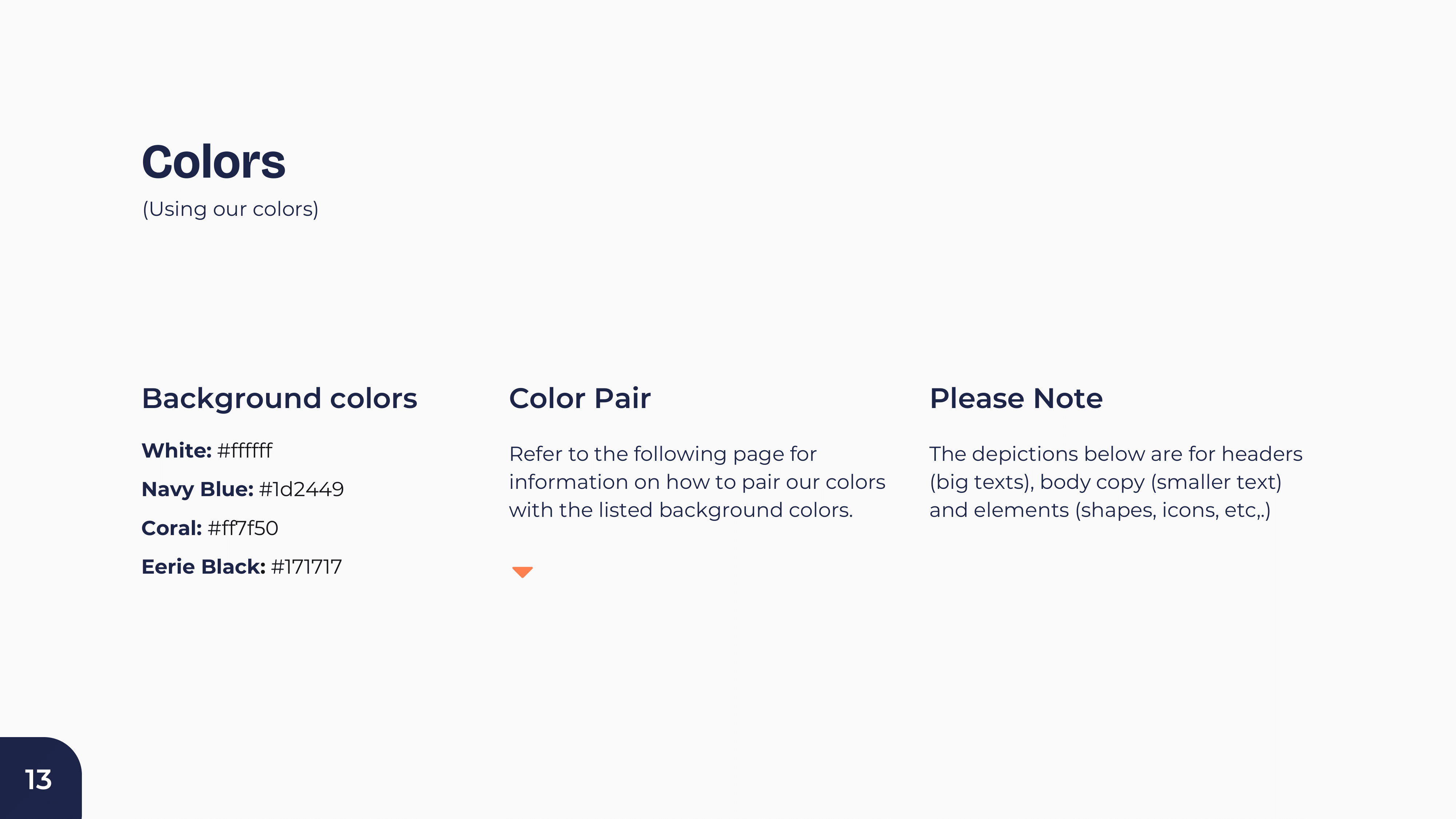
Task: Select the #ff7f50 hex code
Action: click(243, 528)
